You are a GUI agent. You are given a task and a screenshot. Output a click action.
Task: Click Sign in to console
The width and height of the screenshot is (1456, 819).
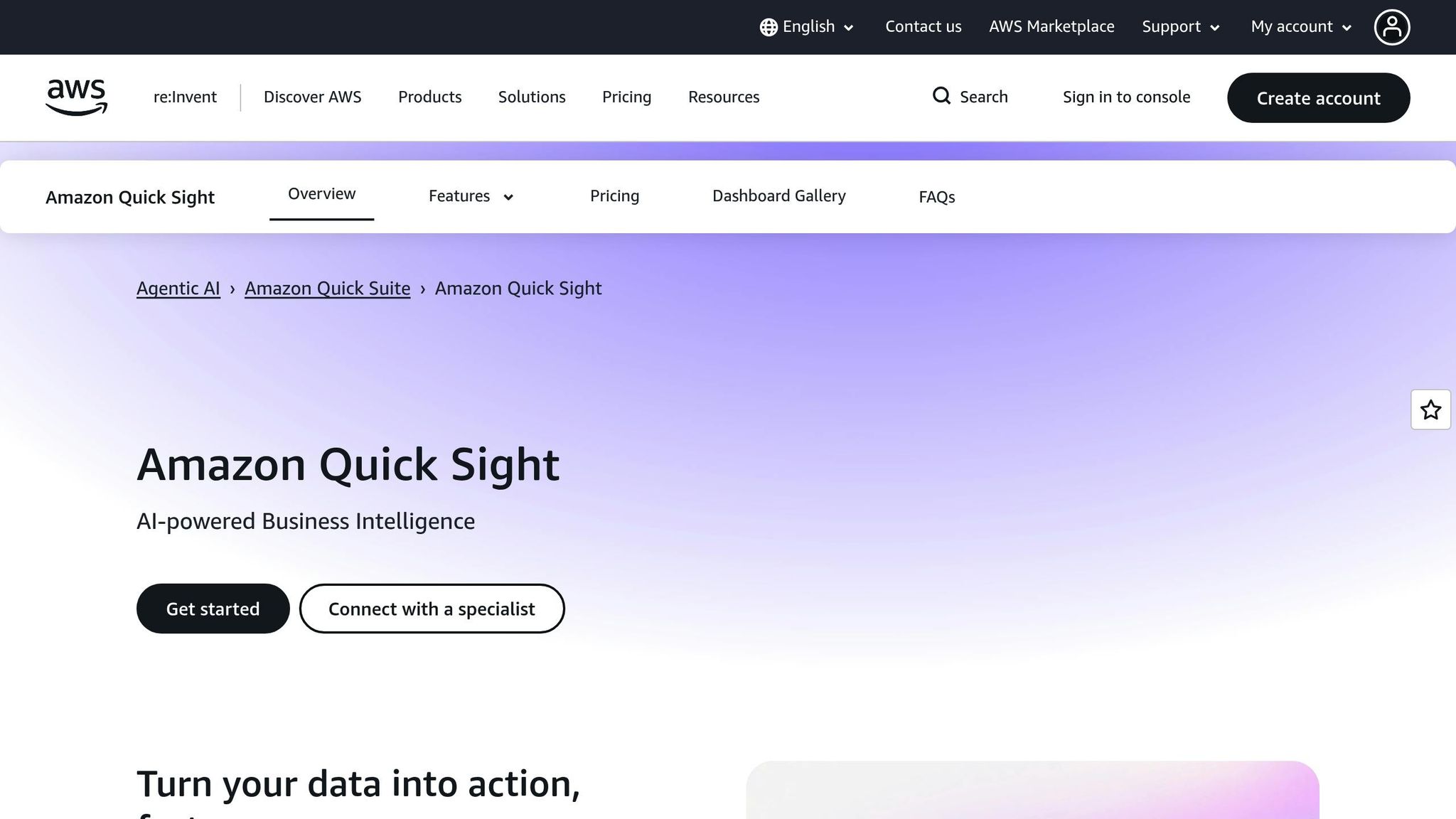(1126, 97)
